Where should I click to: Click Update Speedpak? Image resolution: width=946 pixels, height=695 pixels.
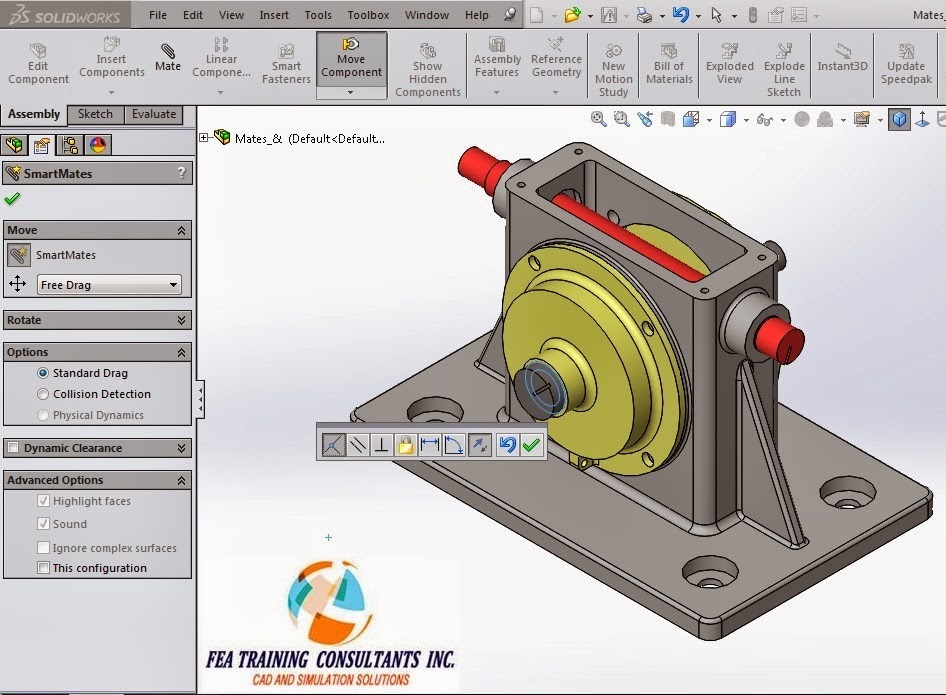906,64
